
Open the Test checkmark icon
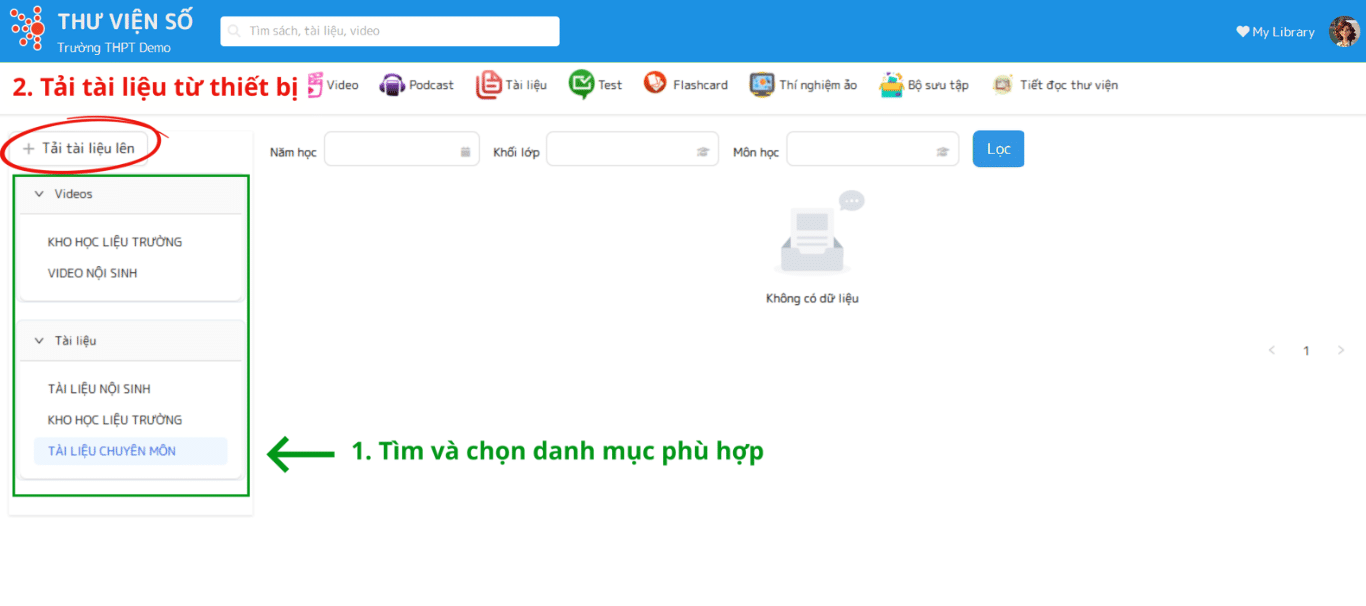(x=581, y=85)
